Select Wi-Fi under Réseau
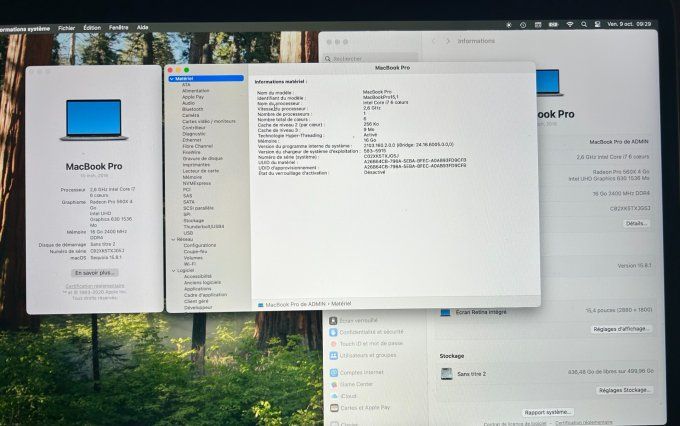The width and height of the screenshot is (680, 426). pyautogui.click(x=190, y=264)
